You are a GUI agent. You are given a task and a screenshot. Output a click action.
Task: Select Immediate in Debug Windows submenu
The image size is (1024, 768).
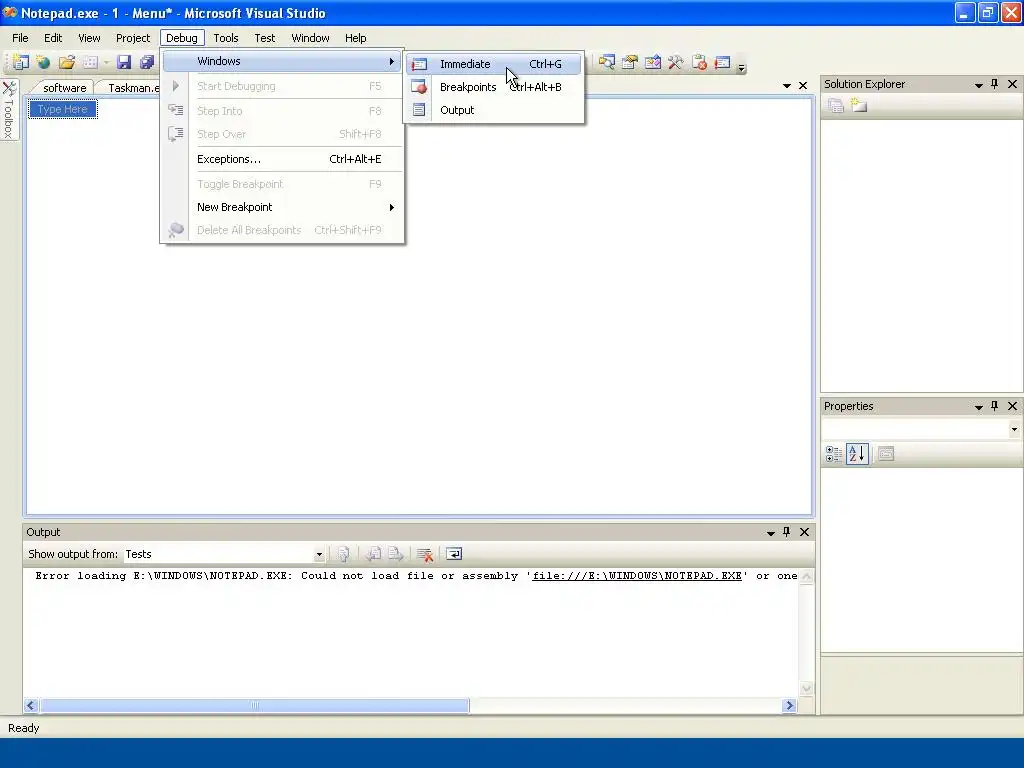[x=494, y=64]
